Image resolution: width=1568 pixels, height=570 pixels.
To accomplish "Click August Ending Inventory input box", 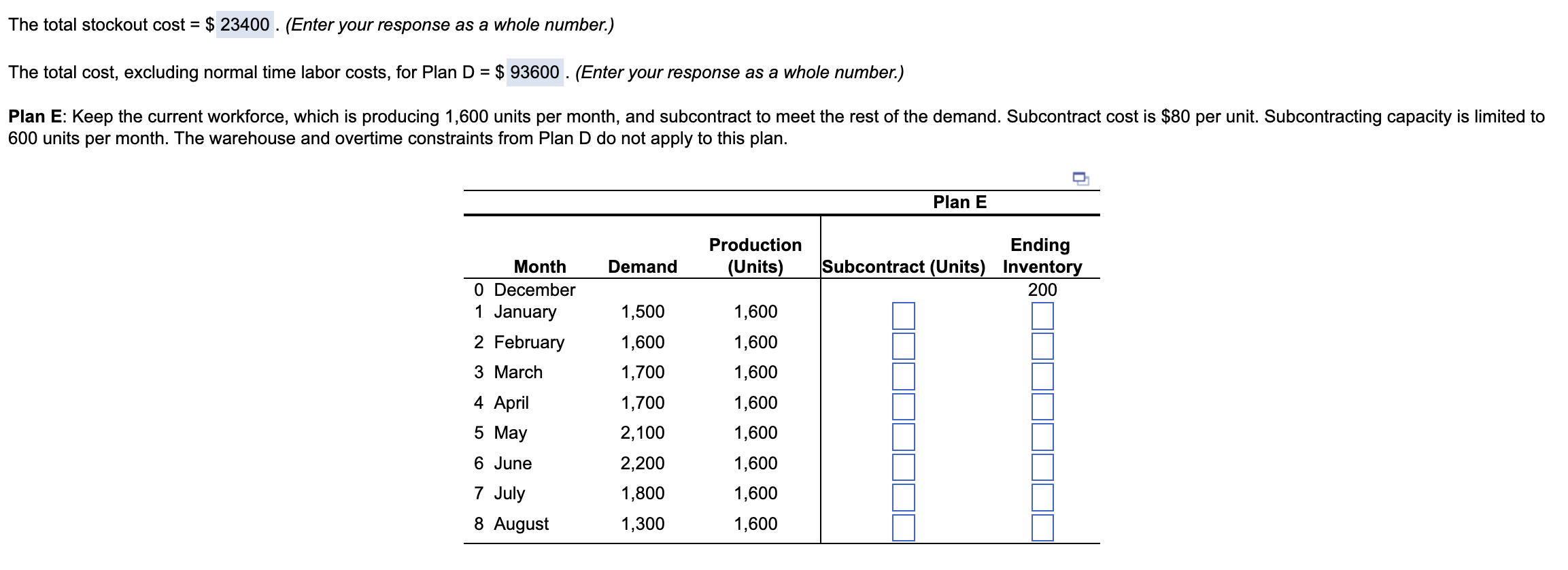I will pos(1042,527).
